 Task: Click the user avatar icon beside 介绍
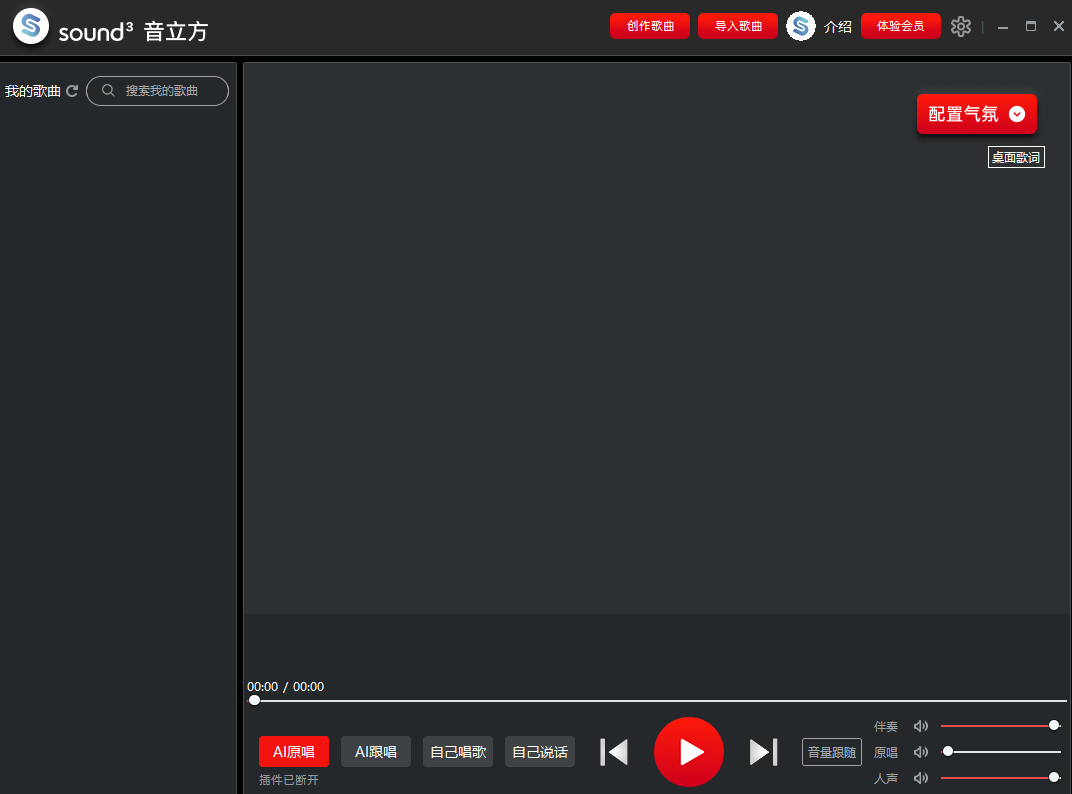pyautogui.click(x=801, y=27)
